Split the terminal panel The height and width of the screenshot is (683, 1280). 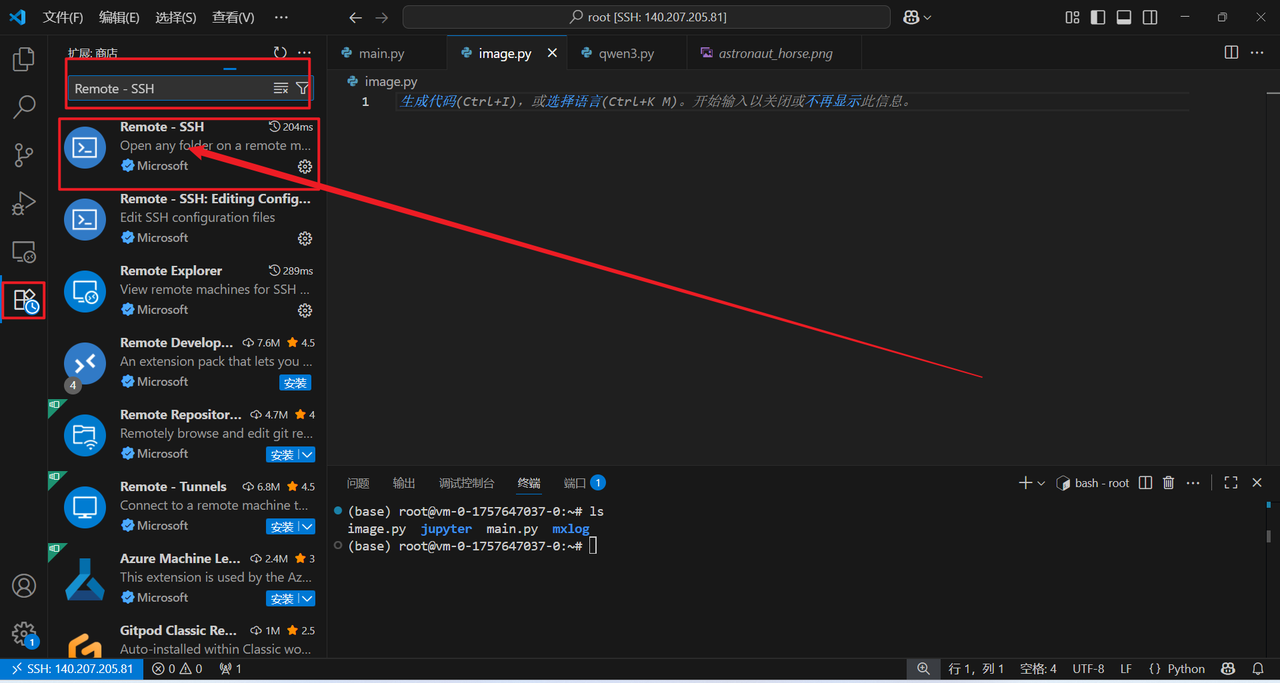[x=1146, y=483]
